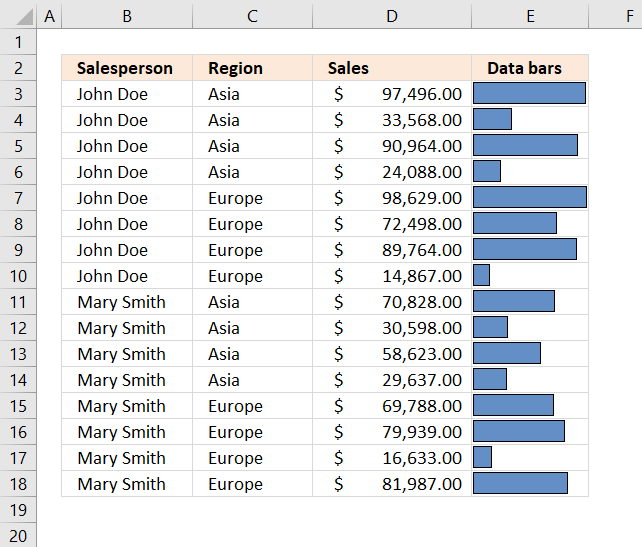Screen dimensions: 642x547
Task: Click the data bar in row 3
Action: click(529, 93)
